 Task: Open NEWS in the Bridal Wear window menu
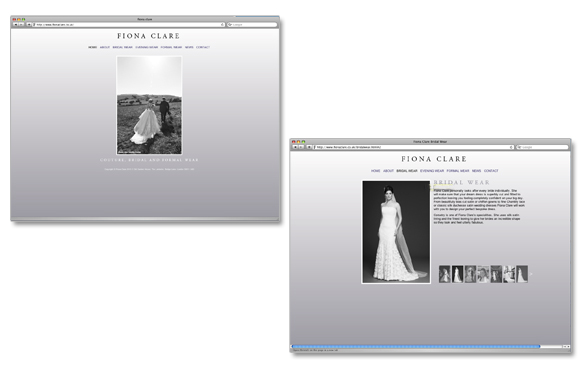(476, 171)
